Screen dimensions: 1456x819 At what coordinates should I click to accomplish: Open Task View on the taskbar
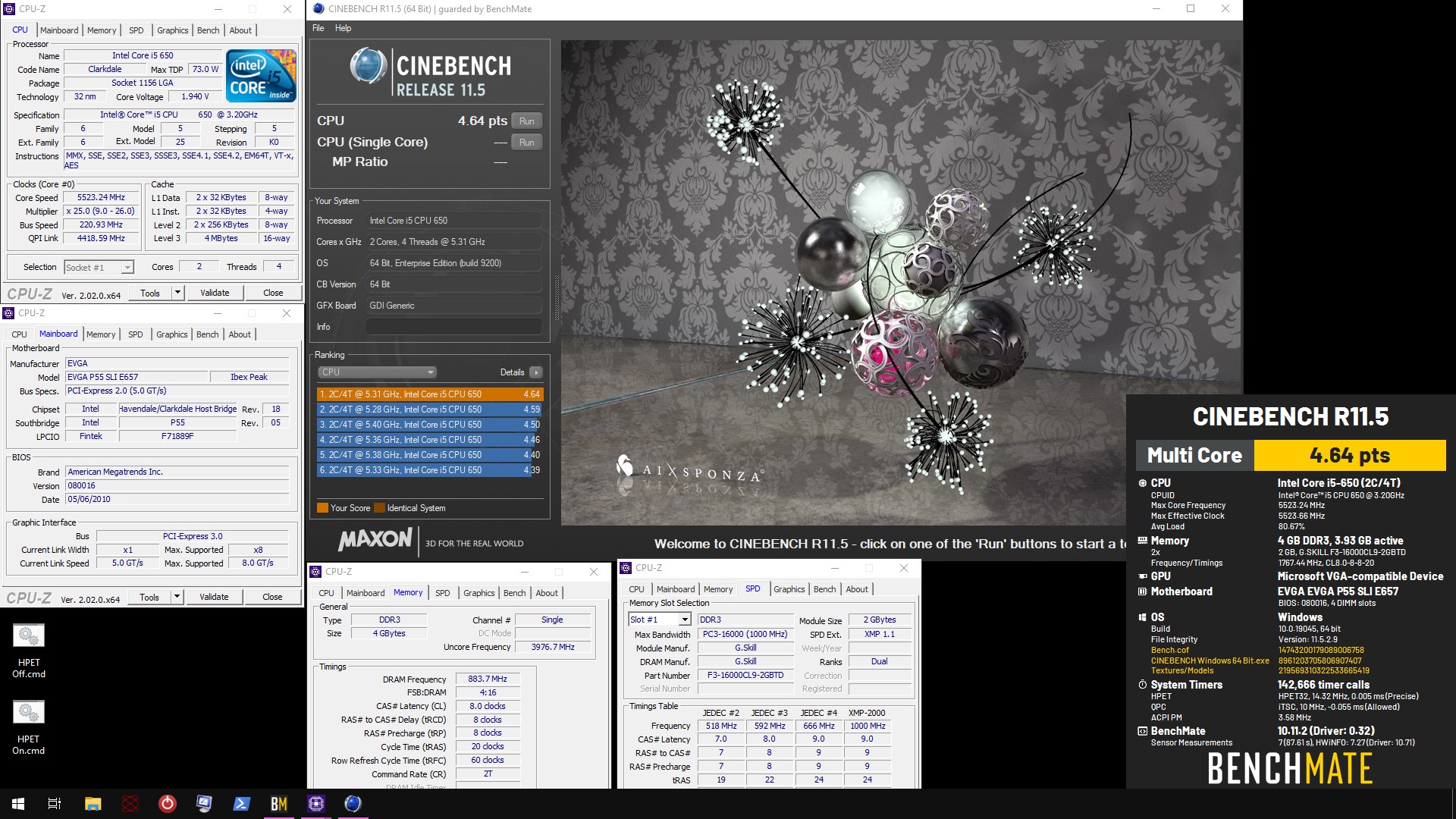pyautogui.click(x=55, y=804)
